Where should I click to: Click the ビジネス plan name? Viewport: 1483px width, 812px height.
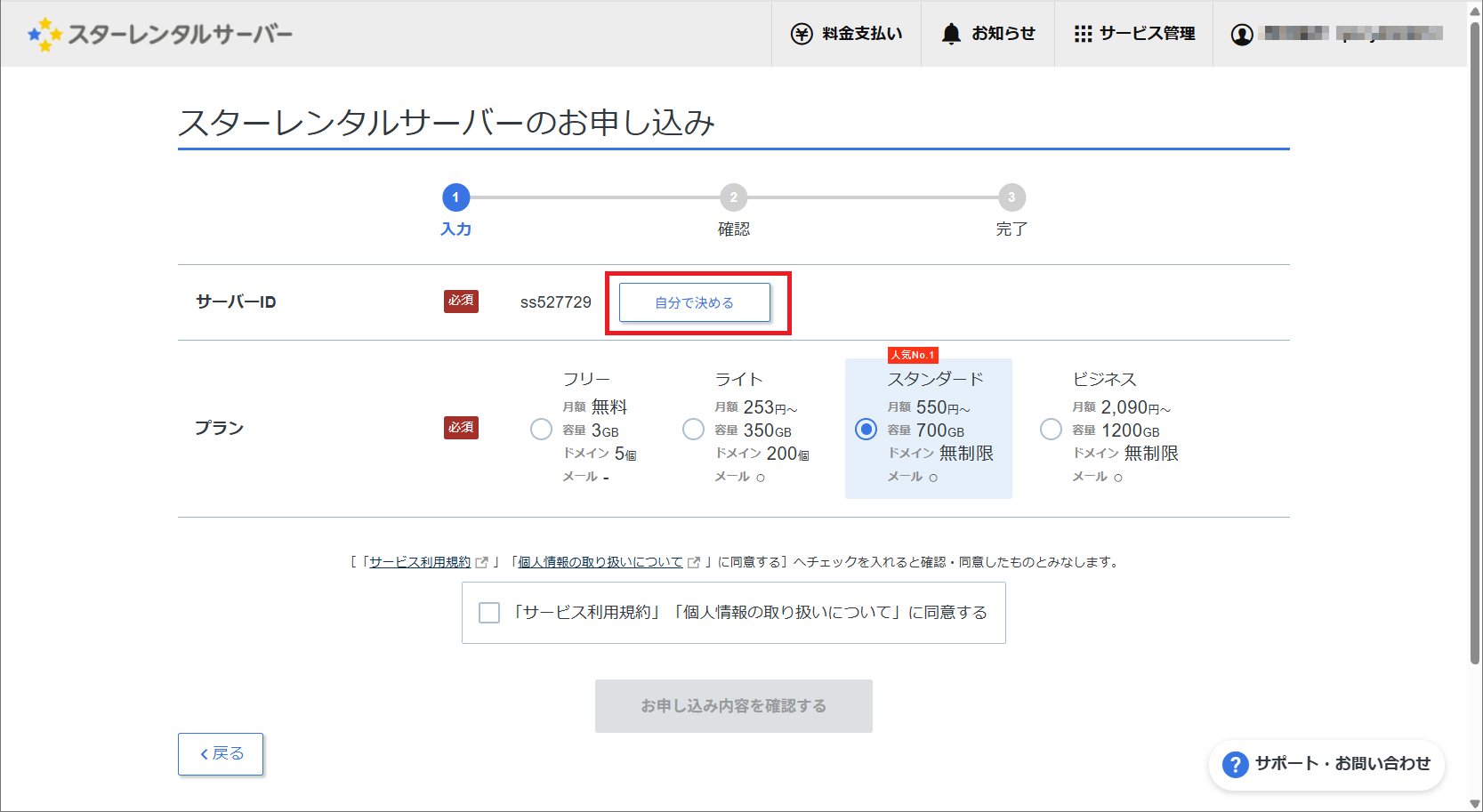coord(1104,380)
